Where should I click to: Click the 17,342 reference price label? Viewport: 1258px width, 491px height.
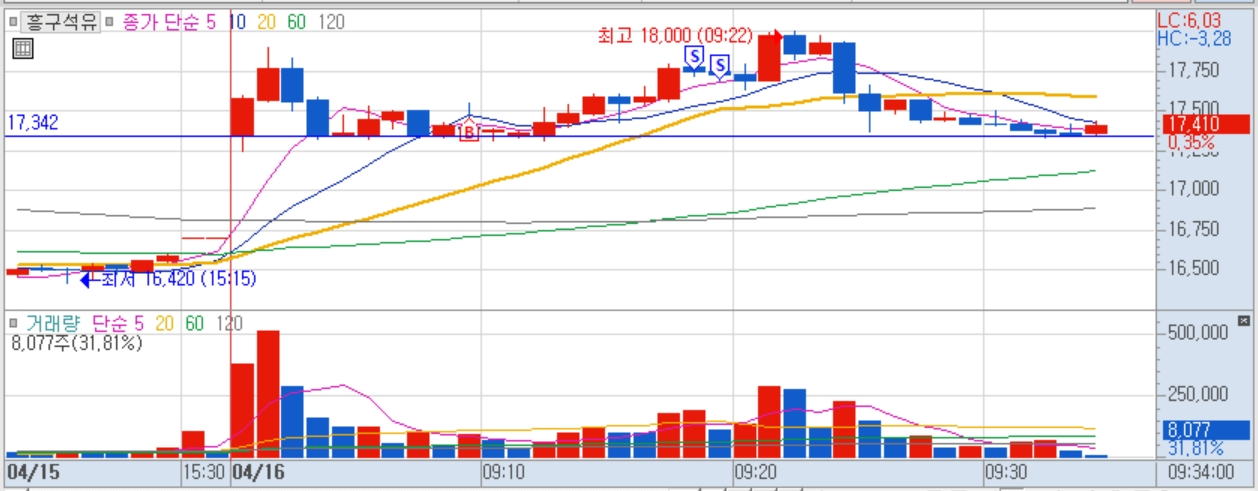pyautogui.click(x=33, y=122)
